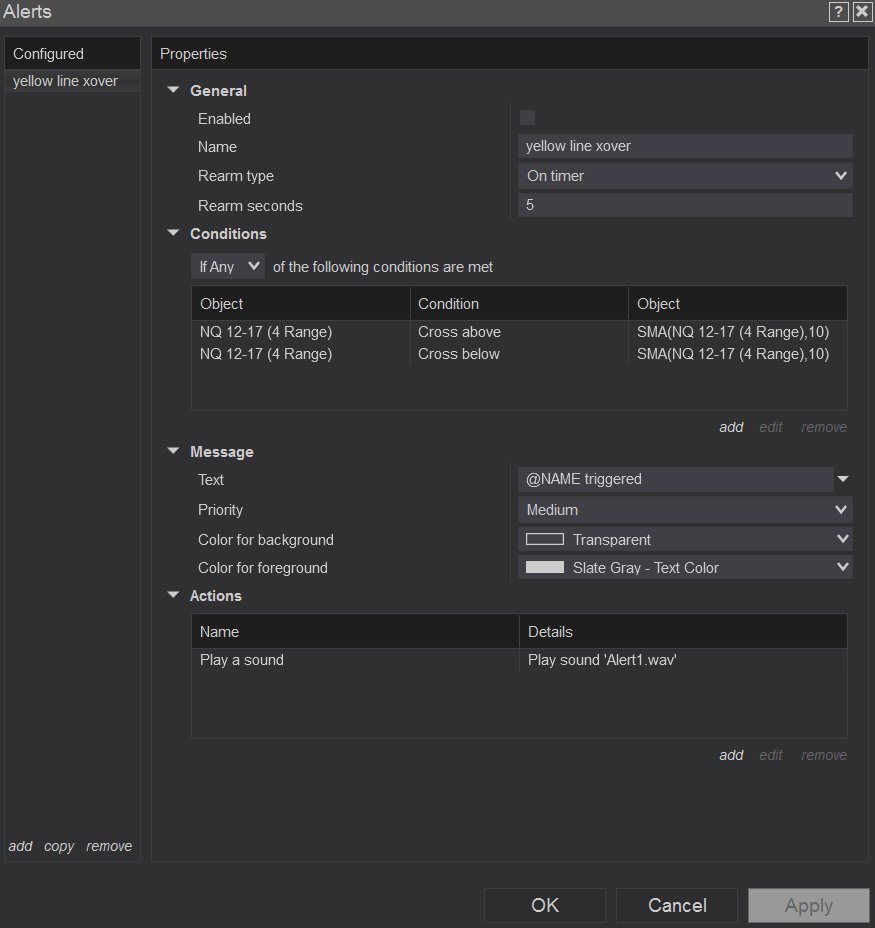
Task: Collapse the Conditions section
Action: tap(173, 233)
